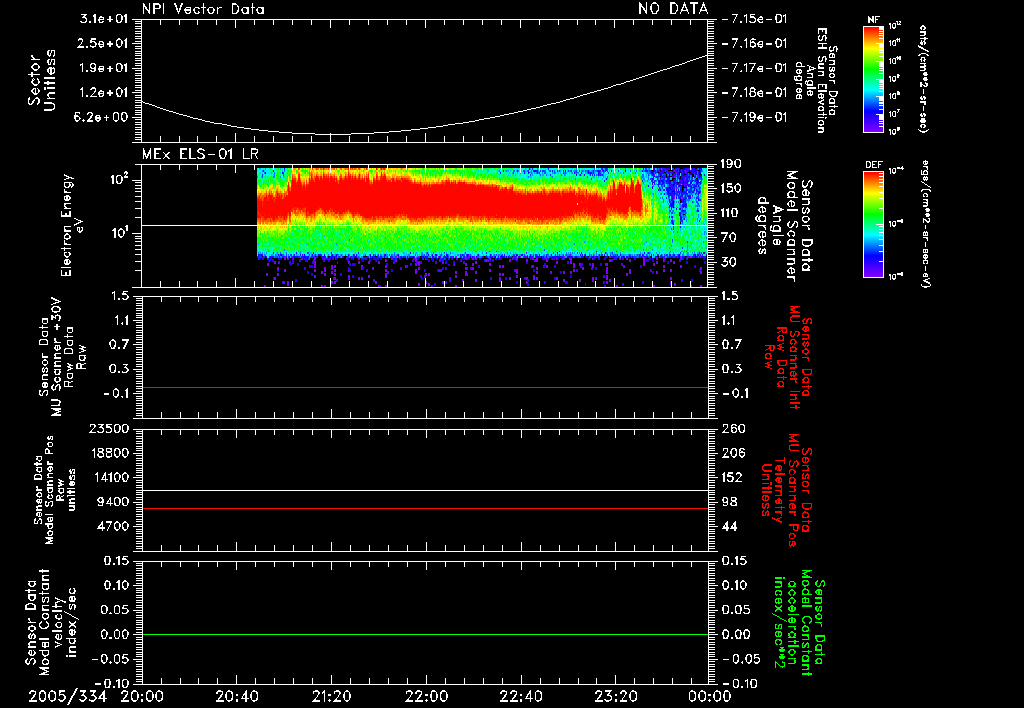This screenshot has width=1024, height=708.
Task: Click the '110' scanner angle tick
Action: click(x=731, y=213)
